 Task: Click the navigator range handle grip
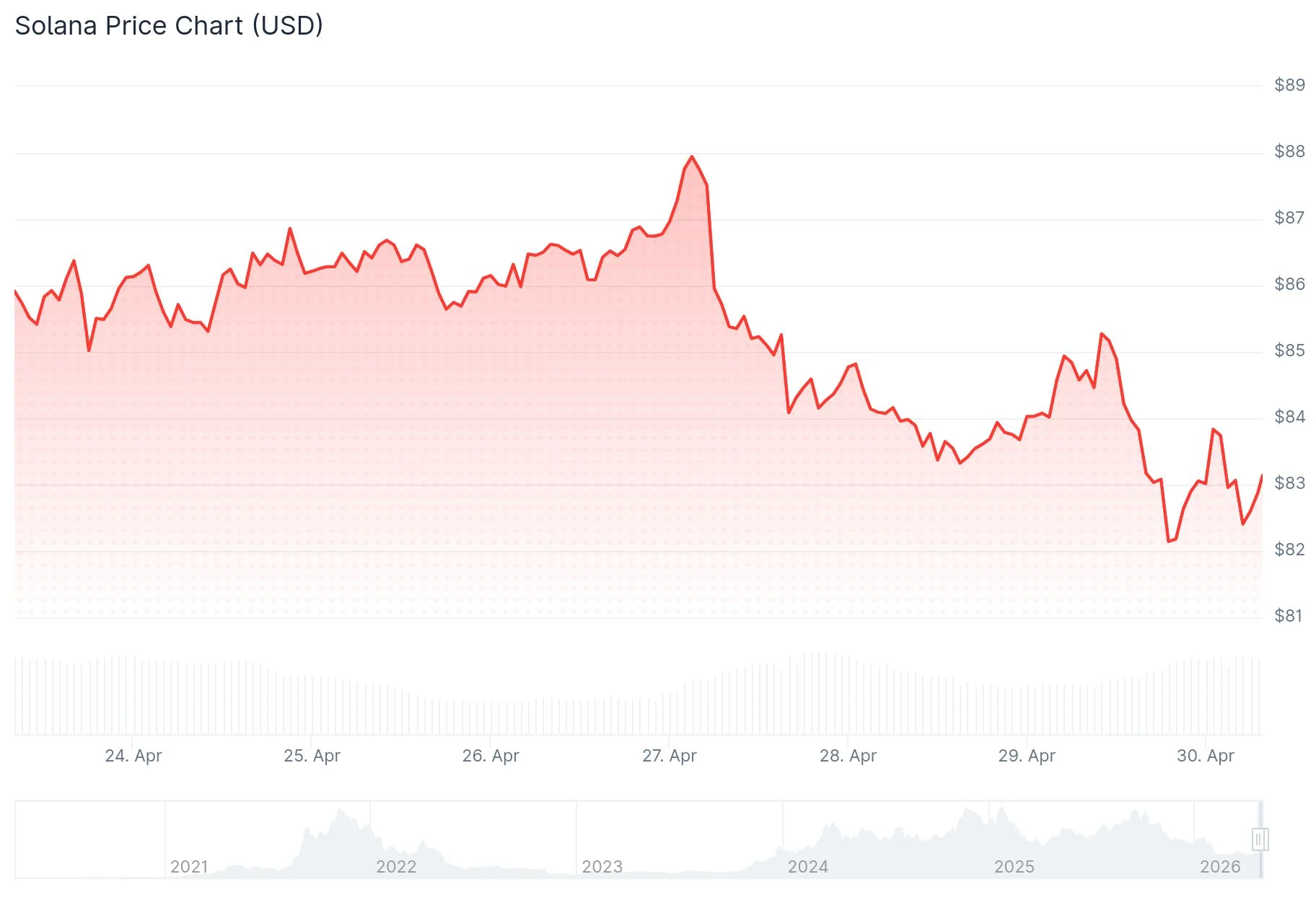1260,839
